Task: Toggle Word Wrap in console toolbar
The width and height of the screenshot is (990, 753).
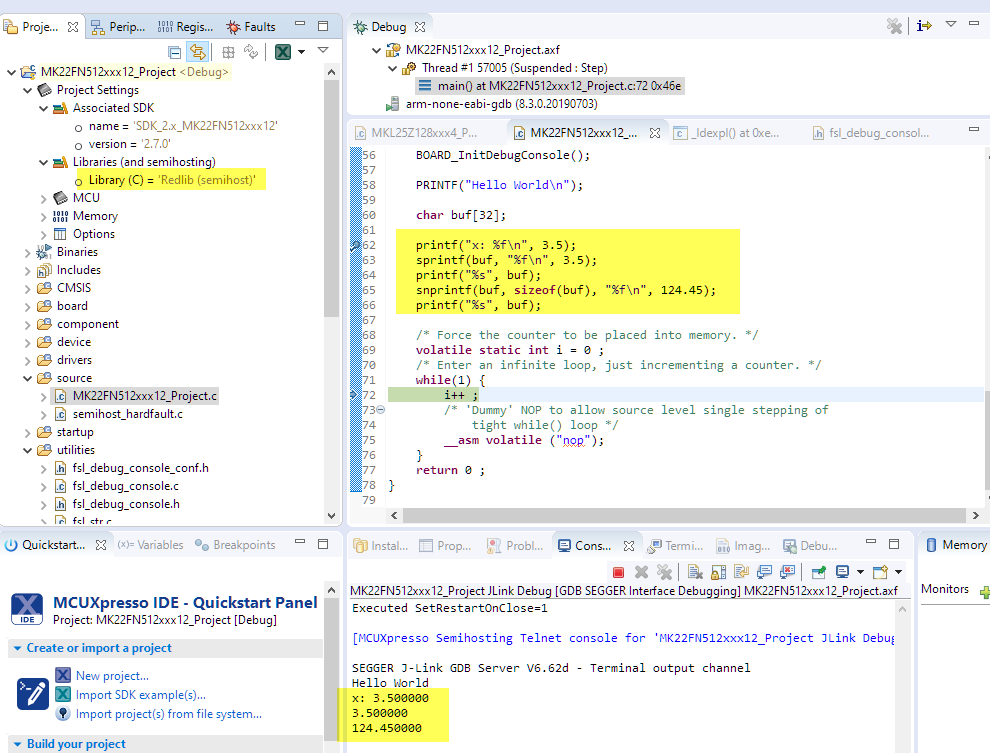Action: (741, 572)
